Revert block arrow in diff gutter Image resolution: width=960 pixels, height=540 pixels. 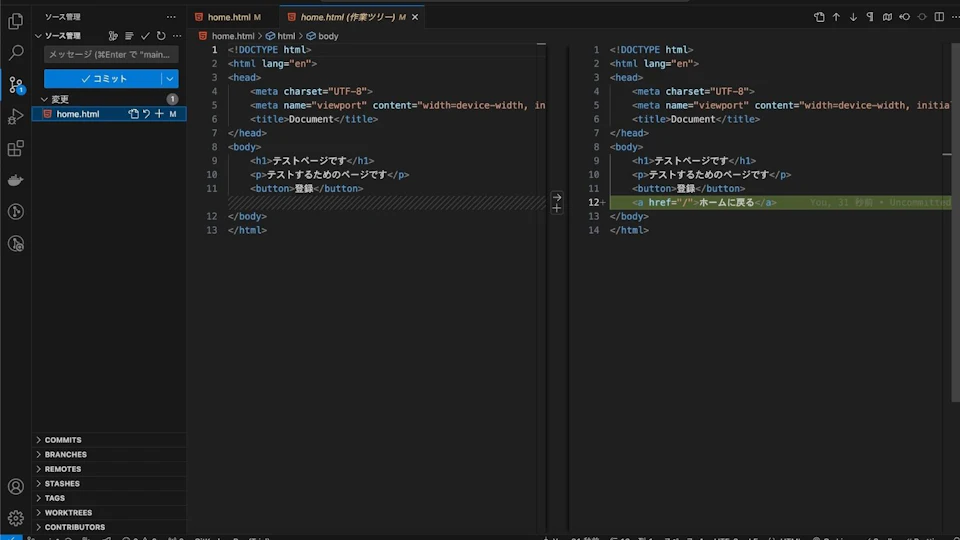(557, 197)
